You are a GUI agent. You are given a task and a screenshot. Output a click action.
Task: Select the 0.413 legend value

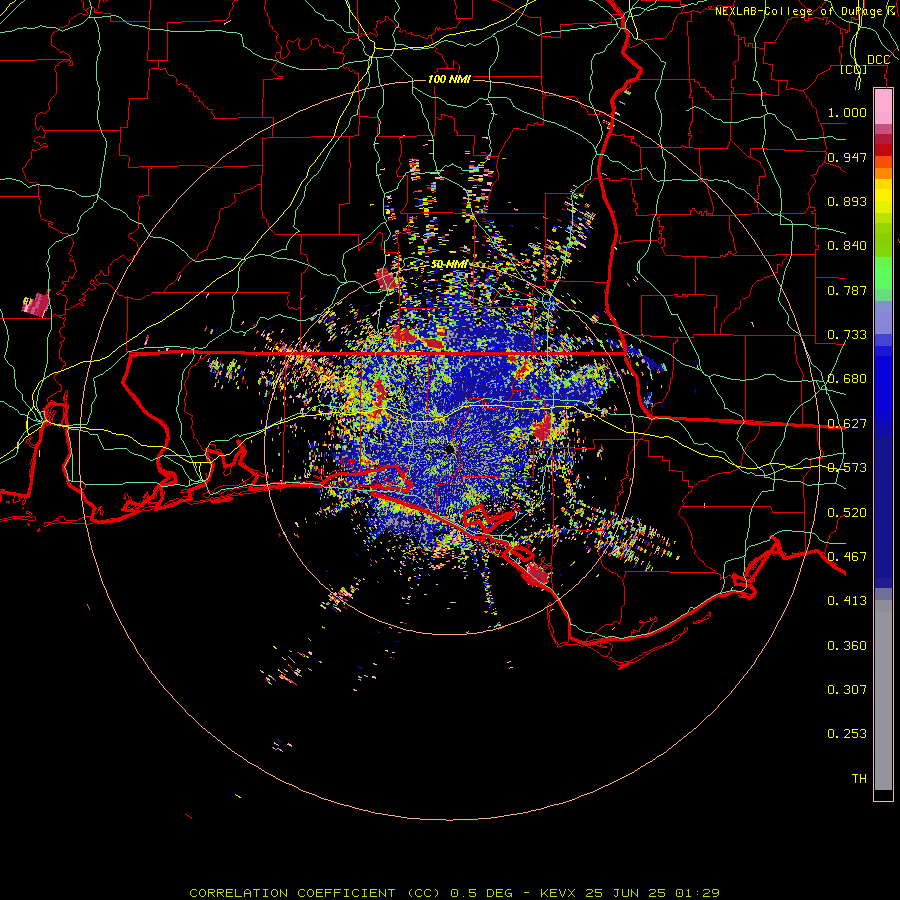click(x=847, y=601)
